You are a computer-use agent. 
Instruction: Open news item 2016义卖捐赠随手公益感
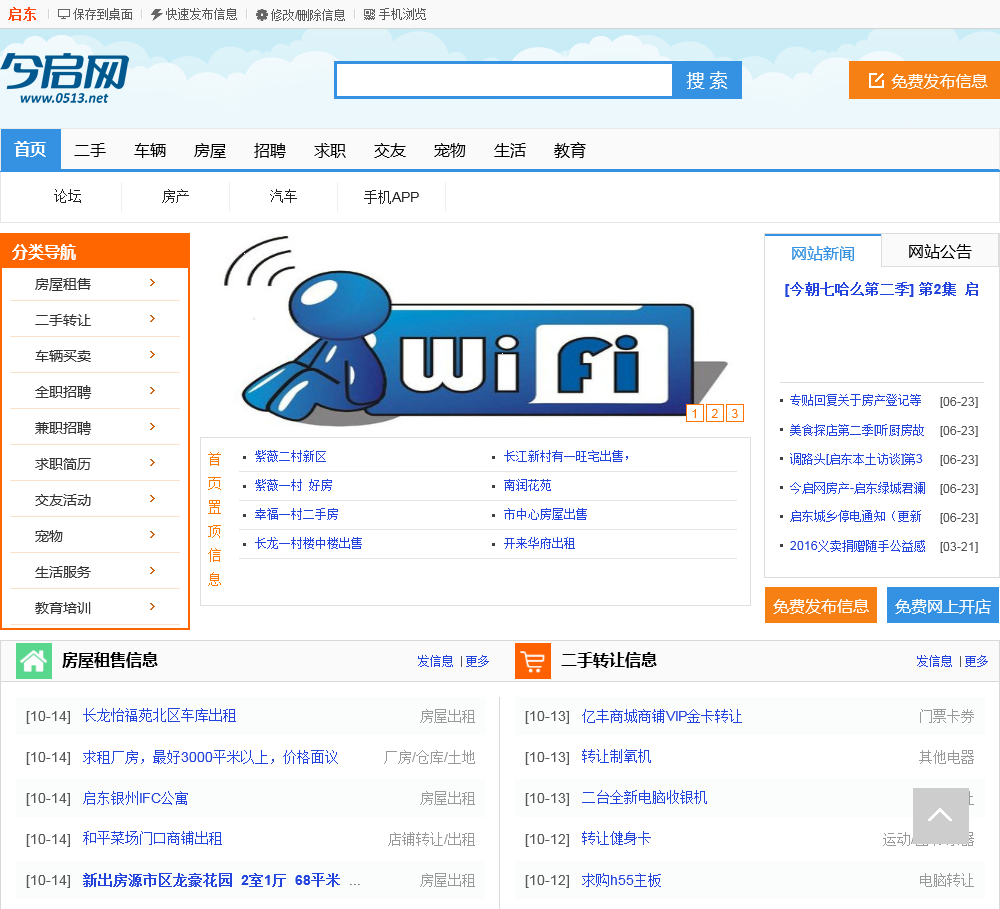[x=857, y=546]
